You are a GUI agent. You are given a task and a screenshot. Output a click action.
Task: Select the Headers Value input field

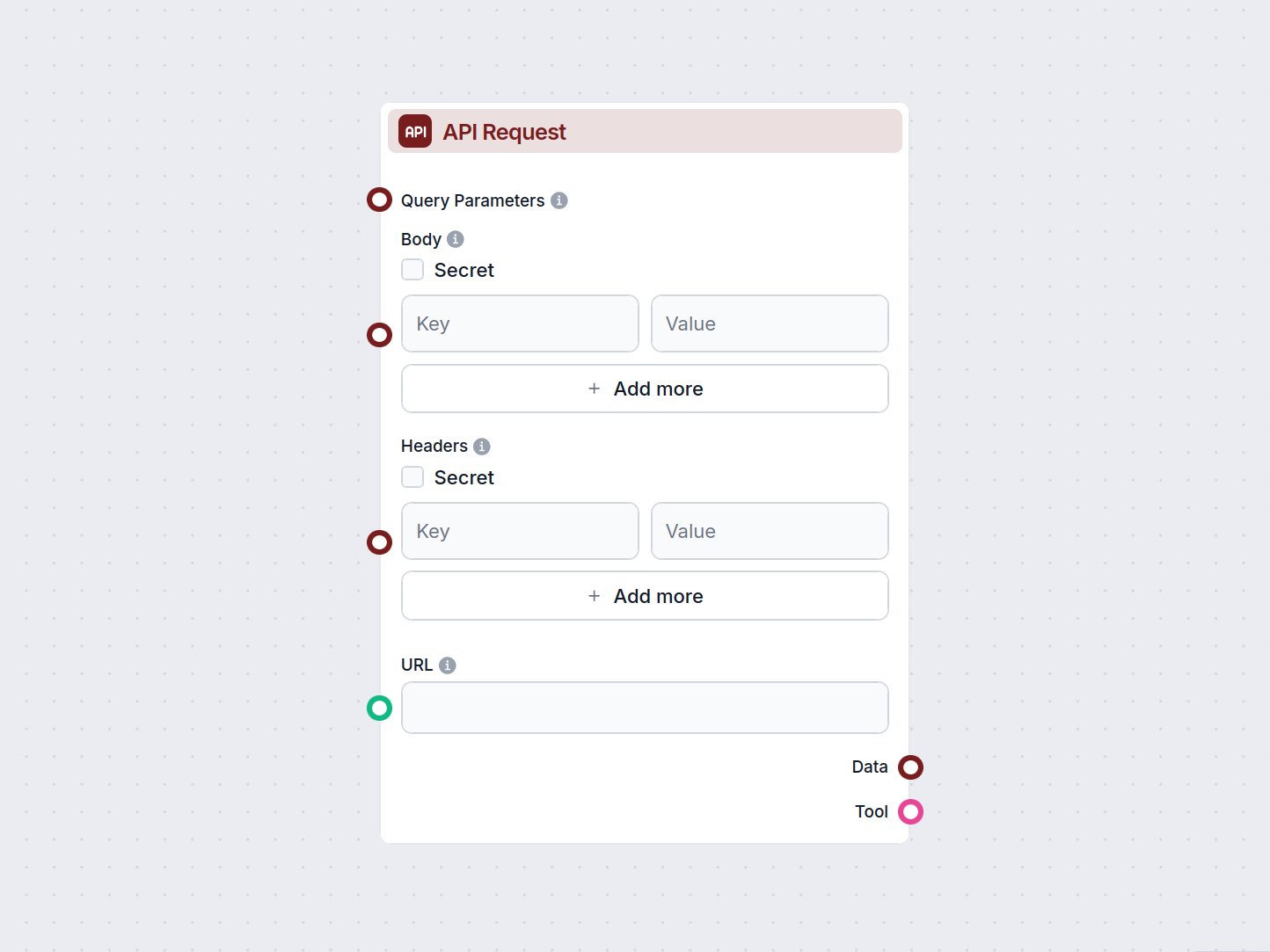[770, 531]
